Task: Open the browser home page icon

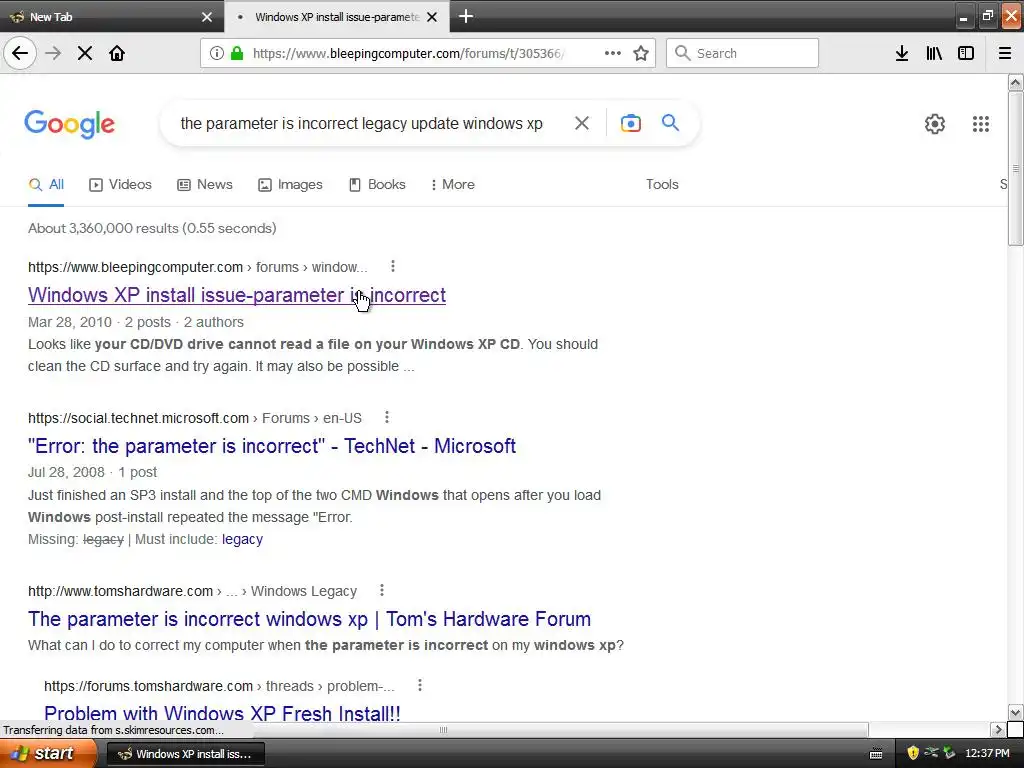Action: point(117,53)
